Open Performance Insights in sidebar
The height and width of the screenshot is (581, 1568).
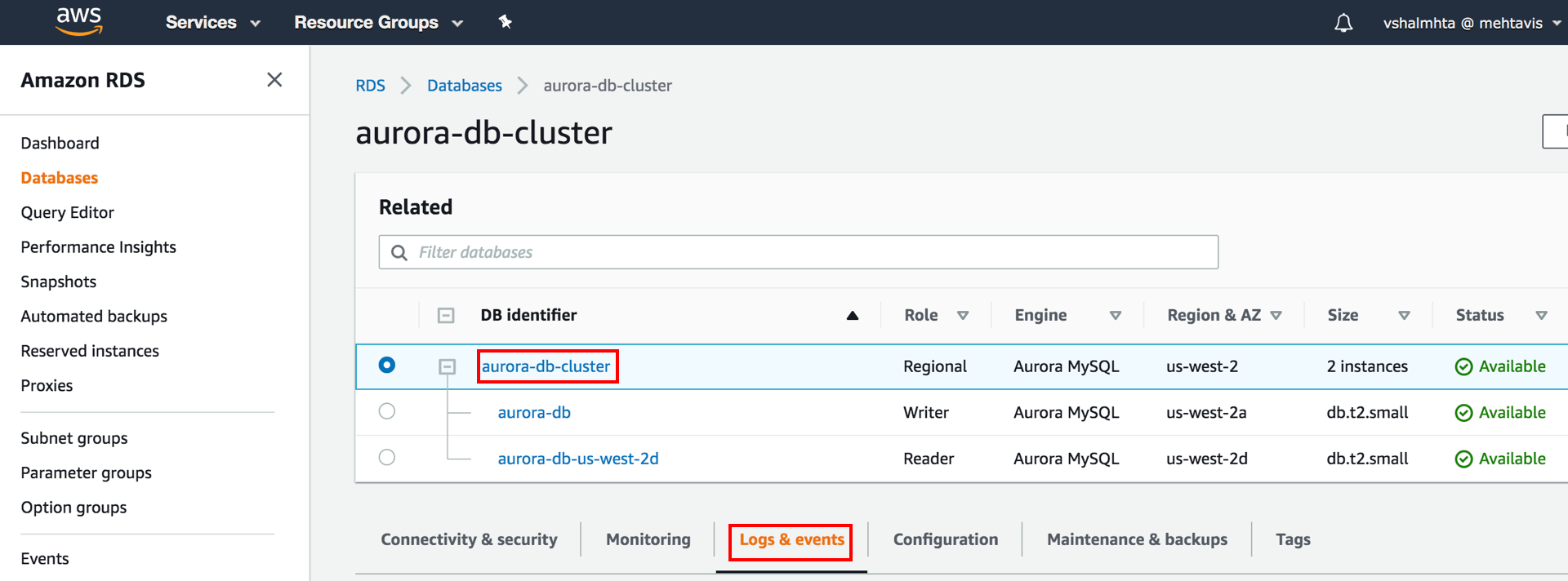coord(98,247)
